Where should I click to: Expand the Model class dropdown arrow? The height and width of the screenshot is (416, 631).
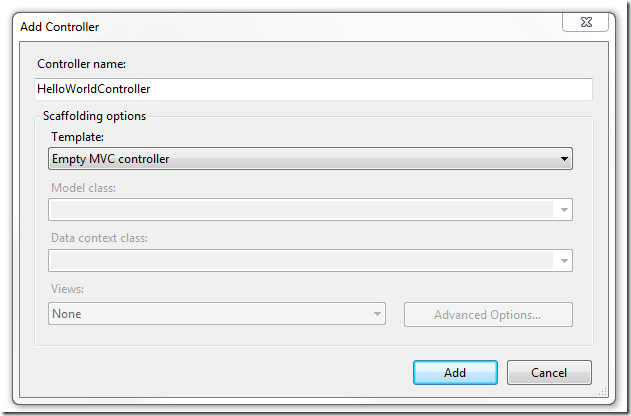point(564,210)
